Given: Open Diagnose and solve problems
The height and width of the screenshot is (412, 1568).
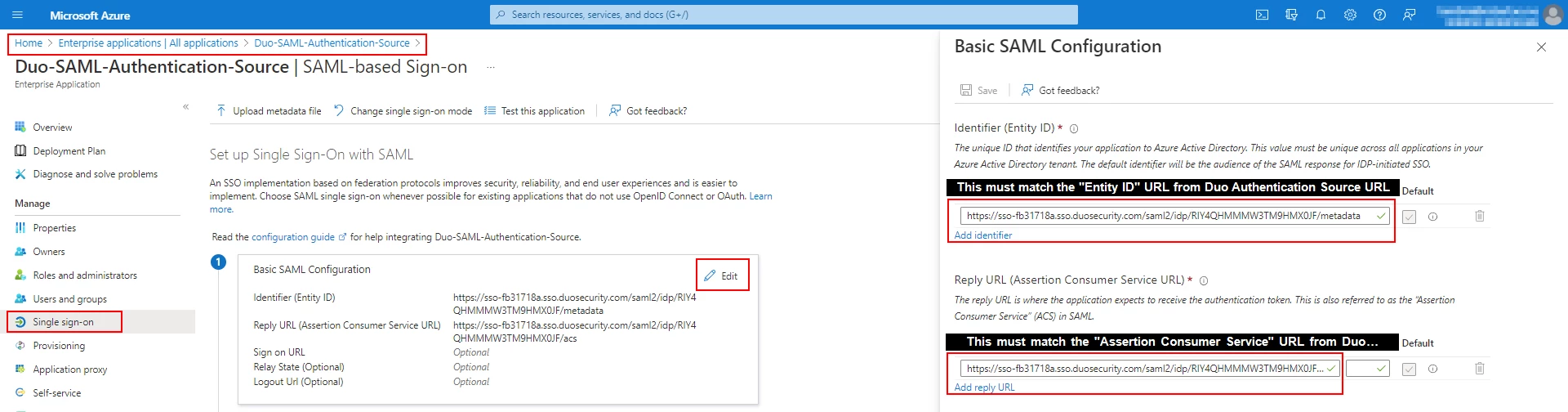Looking at the screenshot, I should 97,174.
